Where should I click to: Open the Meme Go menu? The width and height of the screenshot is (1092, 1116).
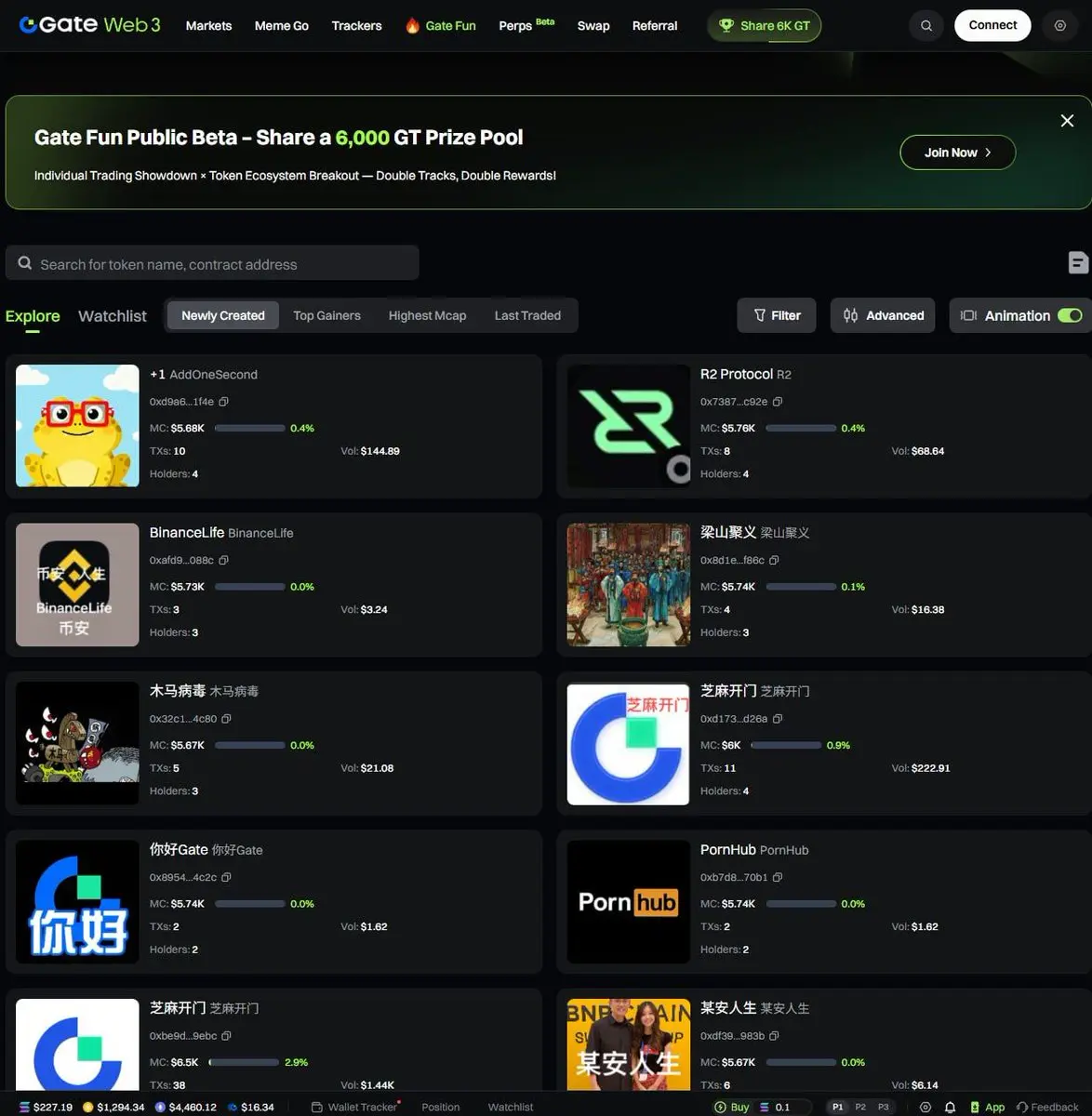coord(282,26)
